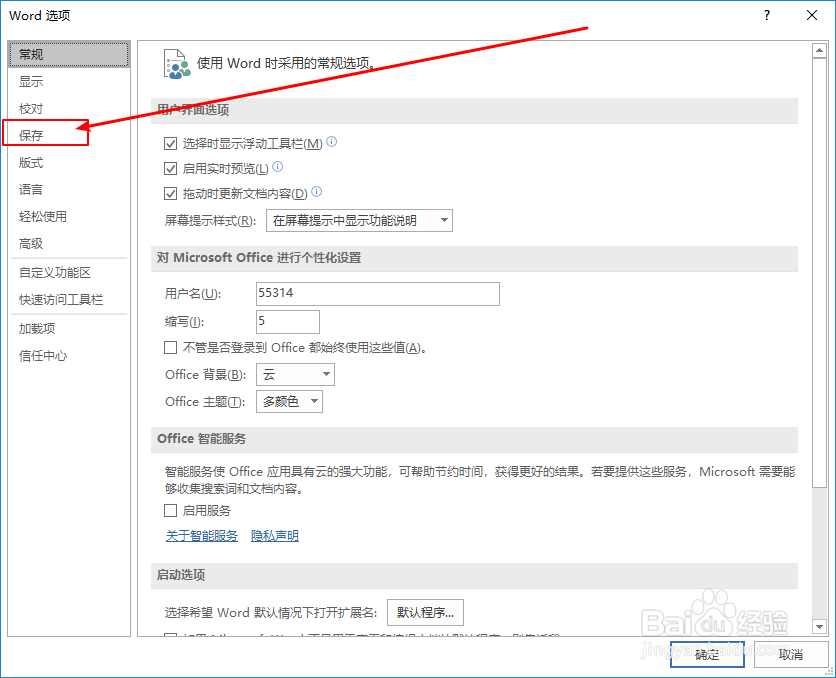Toggle 拖动时更新文档内容 checkbox
Screen dimensions: 836x678
coord(171,193)
